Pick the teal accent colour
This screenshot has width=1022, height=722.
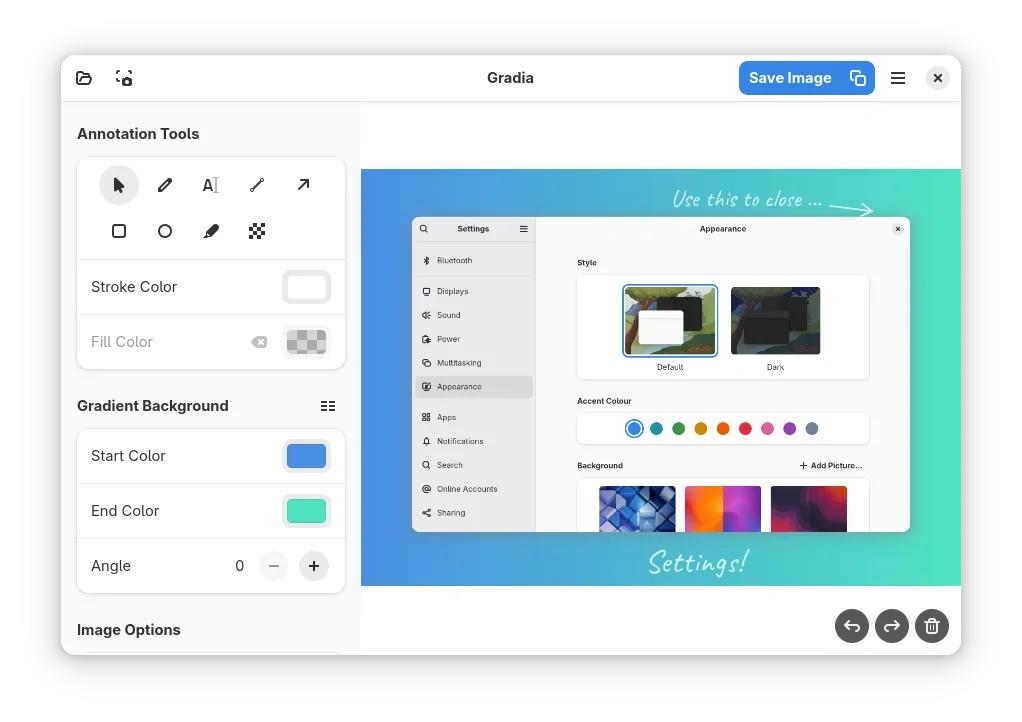click(656, 428)
